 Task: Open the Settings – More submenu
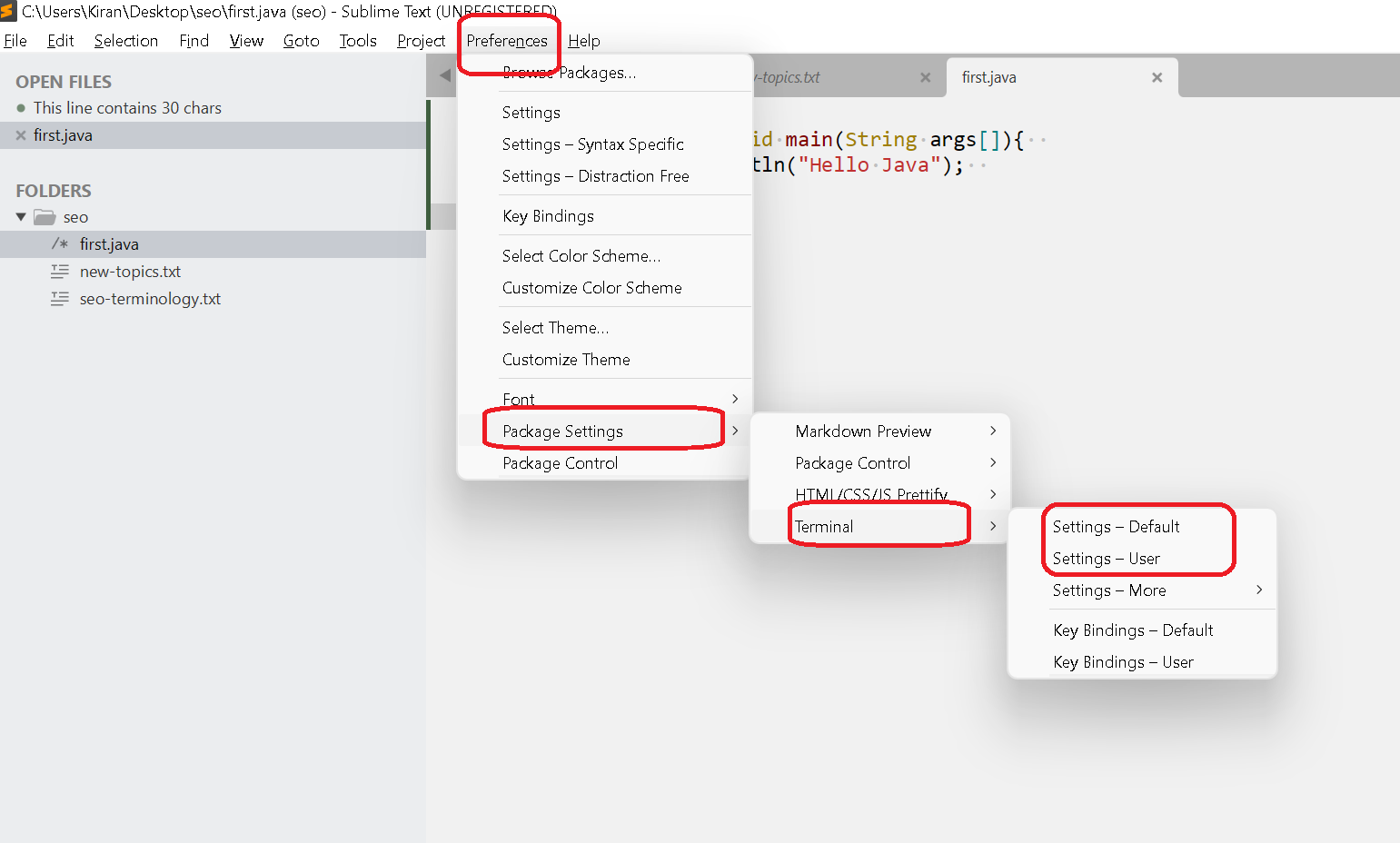click(x=1109, y=590)
